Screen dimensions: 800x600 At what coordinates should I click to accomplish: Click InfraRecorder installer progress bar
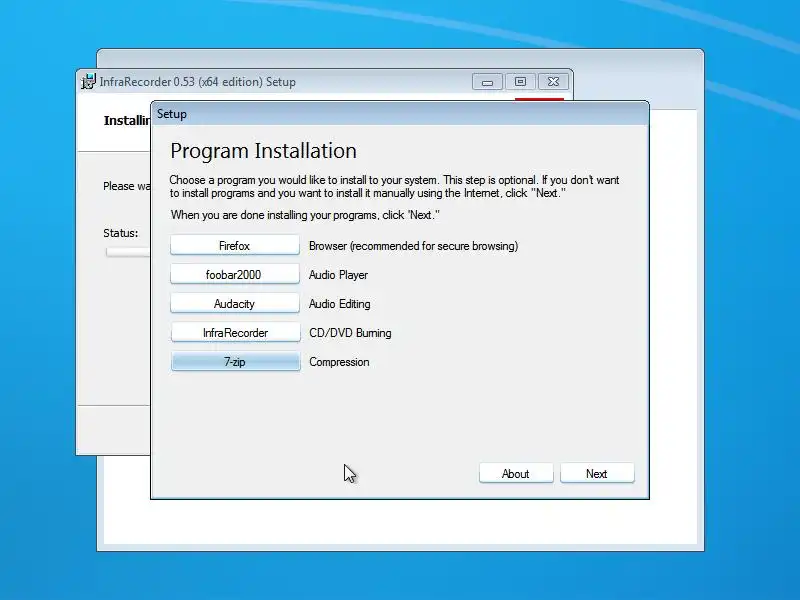tap(128, 252)
